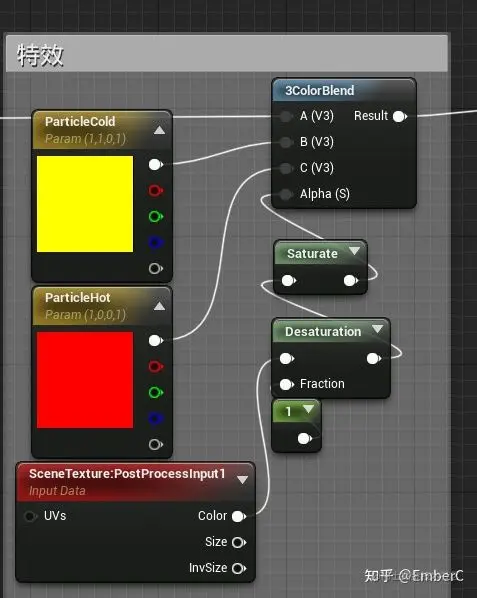477x598 pixels.
Task: Click SceneTexture Size output pin
Action: [x=239, y=542]
